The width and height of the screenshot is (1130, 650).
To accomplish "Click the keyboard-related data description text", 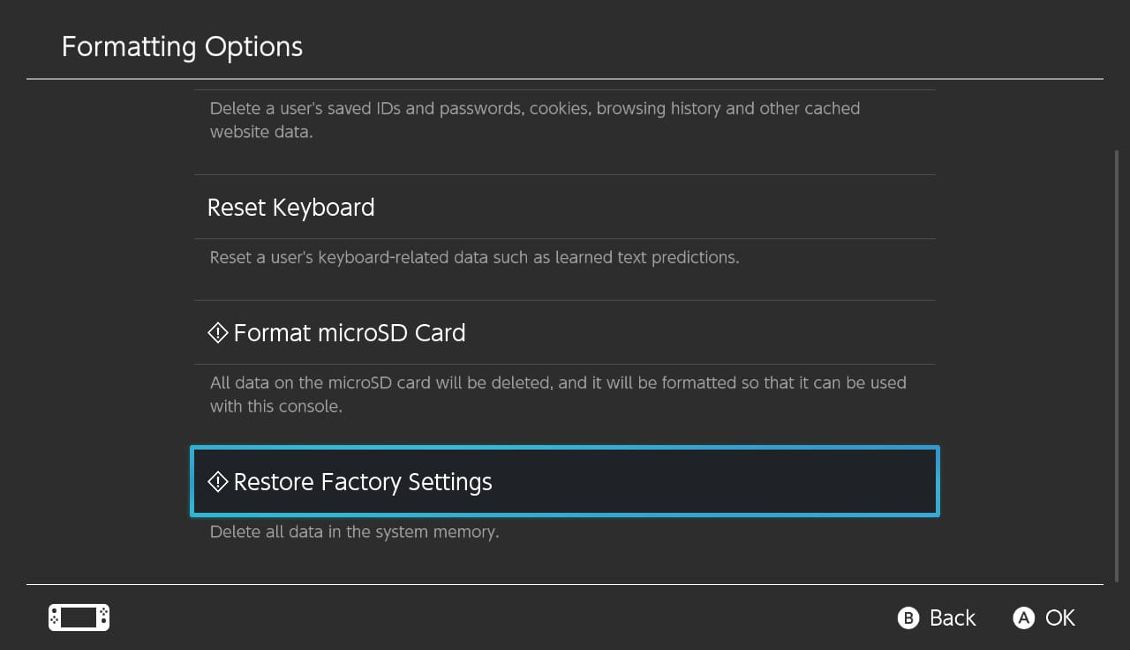I will 473,257.
